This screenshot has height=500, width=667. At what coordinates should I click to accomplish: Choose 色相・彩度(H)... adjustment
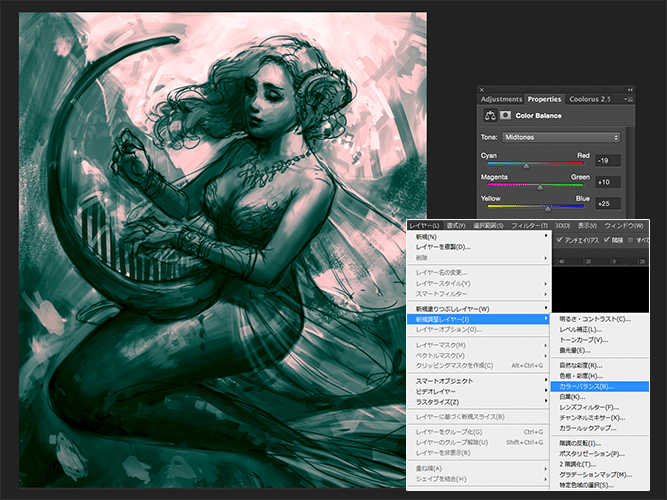coord(600,376)
